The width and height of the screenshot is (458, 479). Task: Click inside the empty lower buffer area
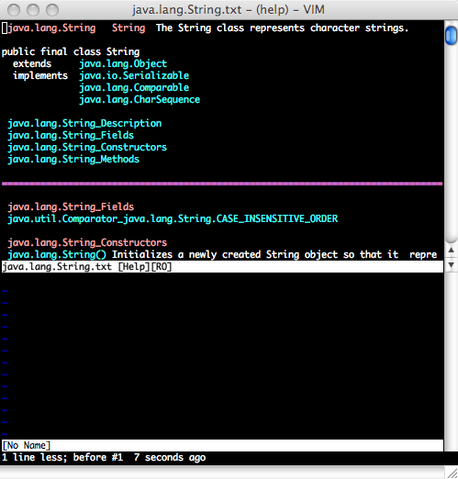tap(222, 356)
